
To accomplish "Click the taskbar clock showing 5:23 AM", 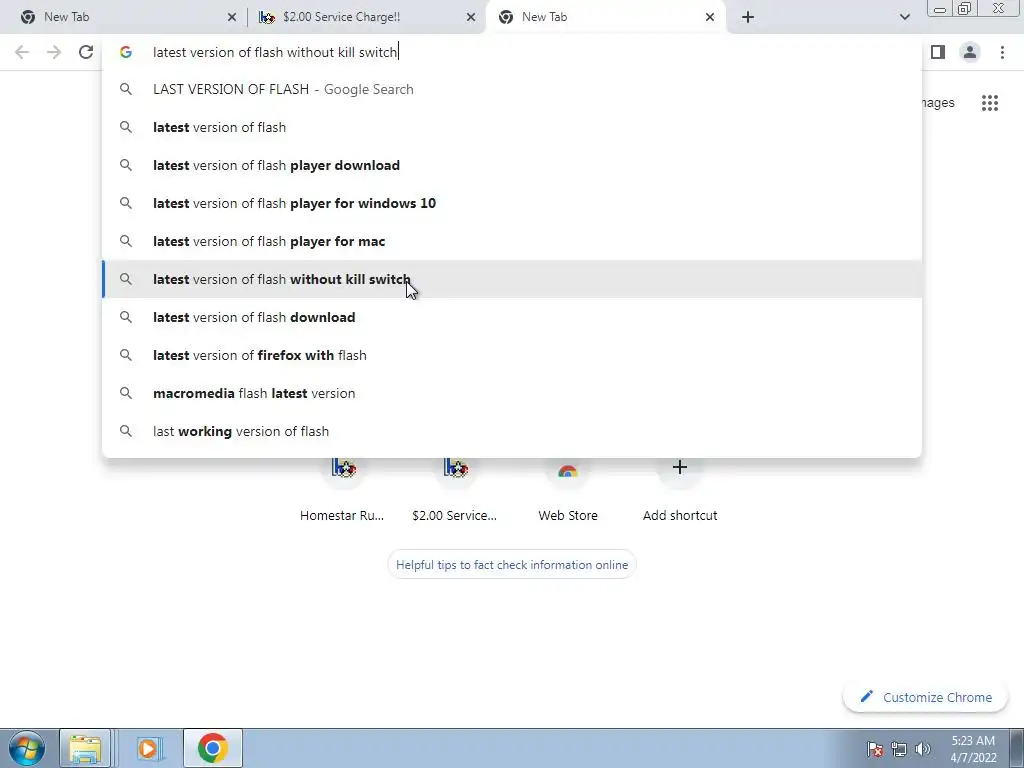I will [973, 748].
